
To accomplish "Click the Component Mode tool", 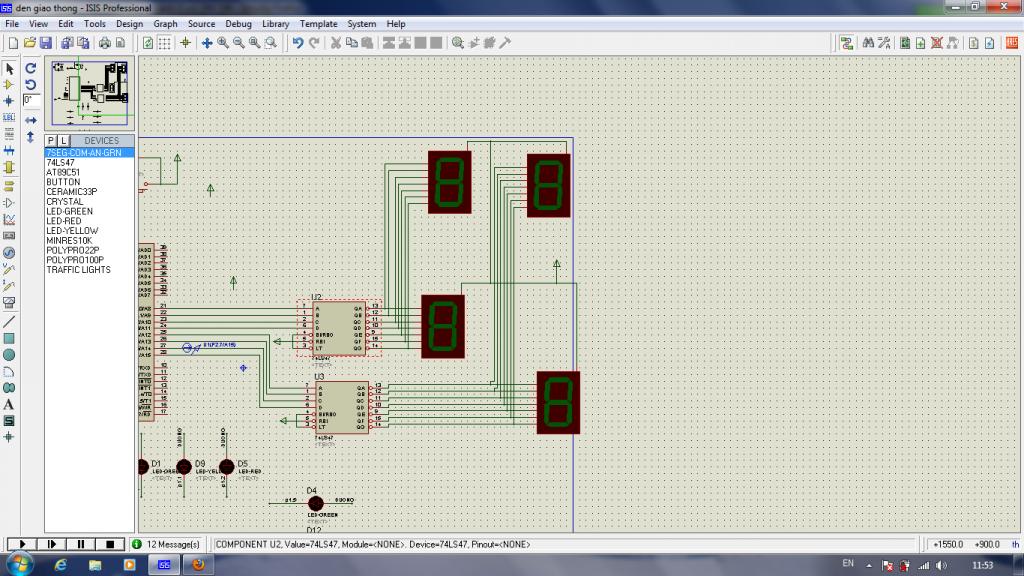I will point(9,85).
